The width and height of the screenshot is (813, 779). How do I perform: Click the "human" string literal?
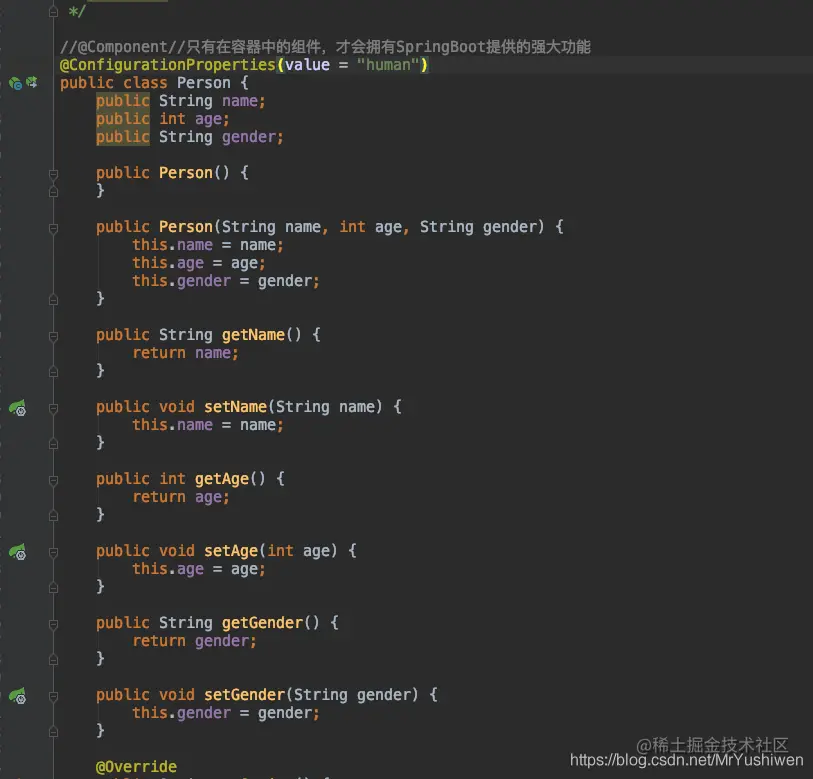388,65
